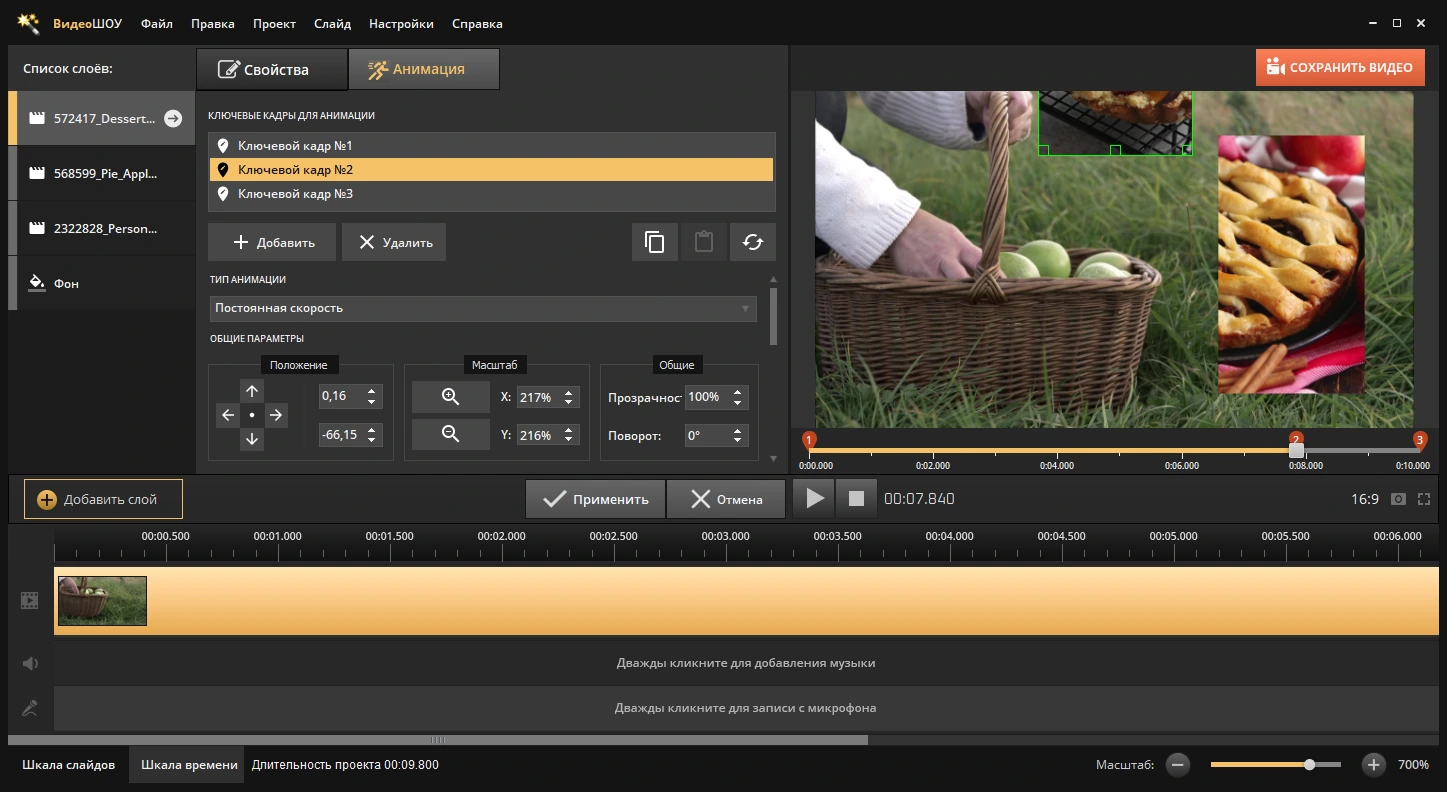Increase the transparency 100% value
1447x792 pixels.
coord(739,392)
